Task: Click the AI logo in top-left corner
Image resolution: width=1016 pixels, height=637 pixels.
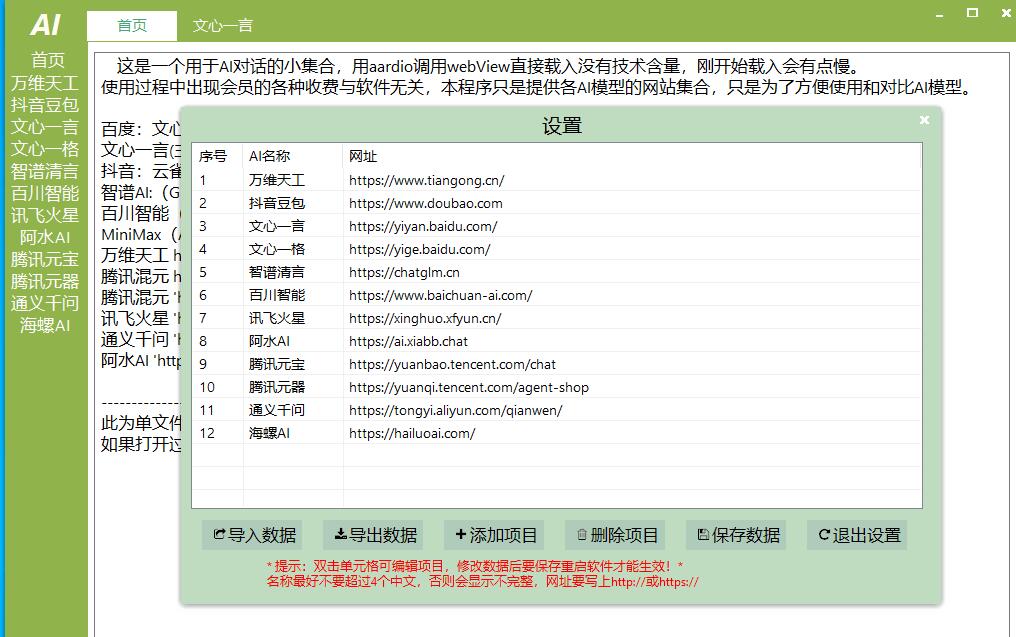Action: coord(44,25)
